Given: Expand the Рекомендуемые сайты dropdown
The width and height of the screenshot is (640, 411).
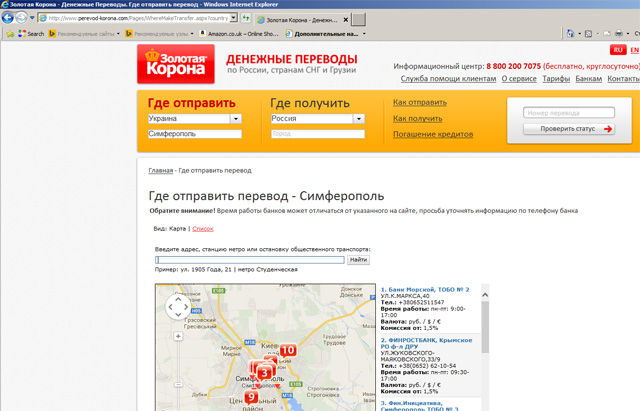Looking at the screenshot, I should pyautogui.click(x=118, y=34).
